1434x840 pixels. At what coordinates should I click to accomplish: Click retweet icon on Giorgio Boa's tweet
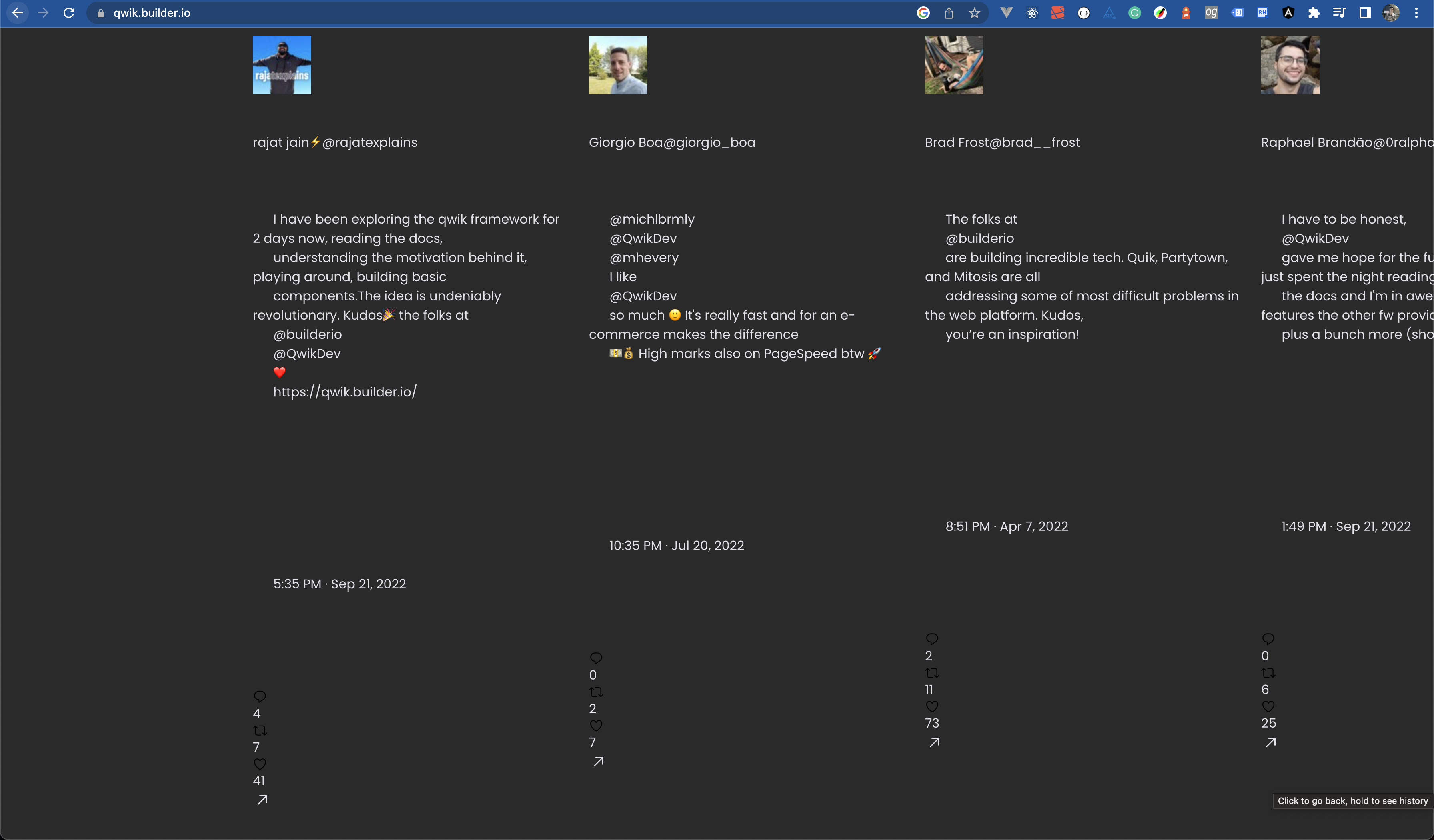[596, 692]
